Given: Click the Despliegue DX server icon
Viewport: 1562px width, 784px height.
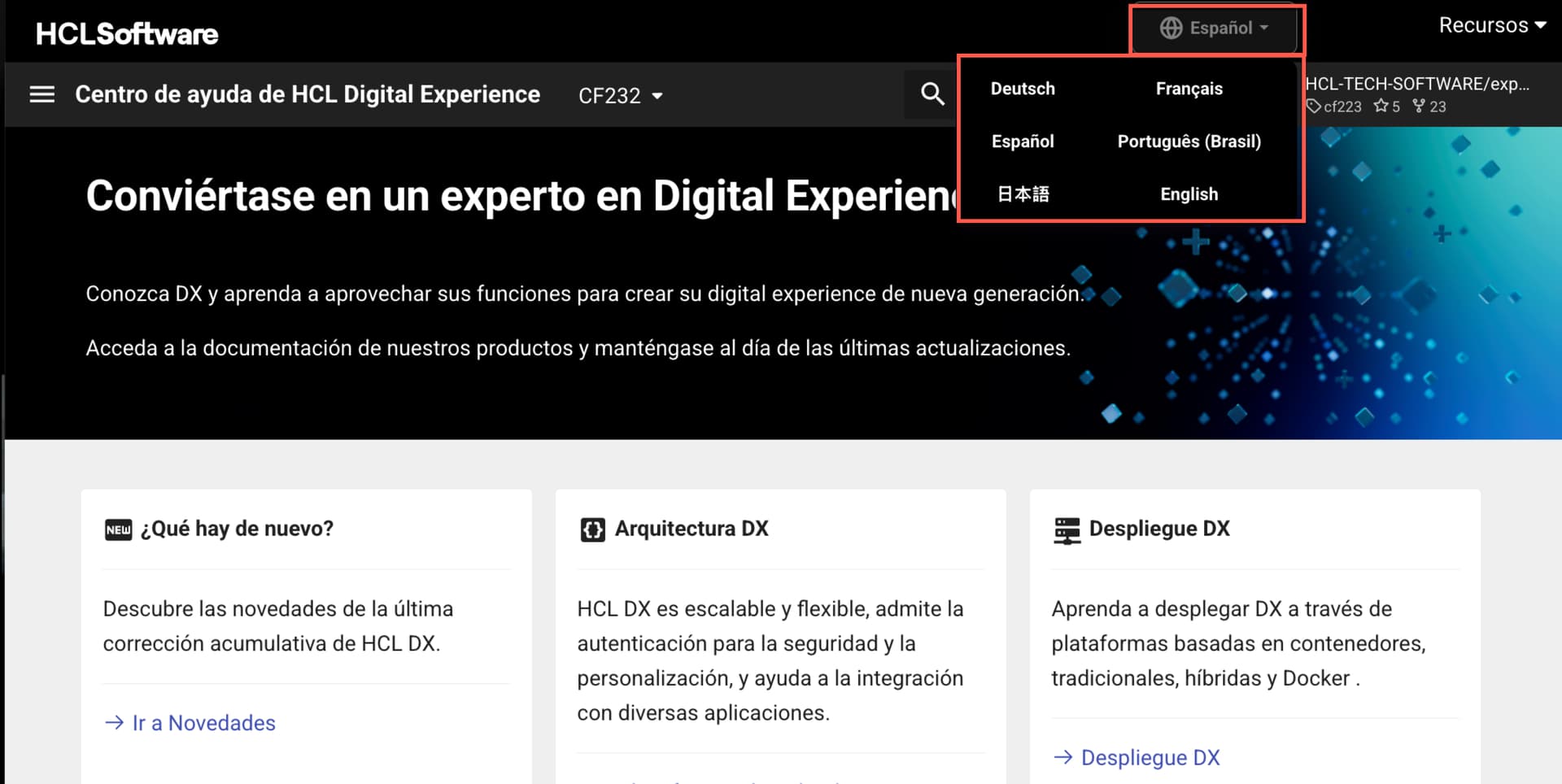Looking at the screenshot, I should point(1067,529).
